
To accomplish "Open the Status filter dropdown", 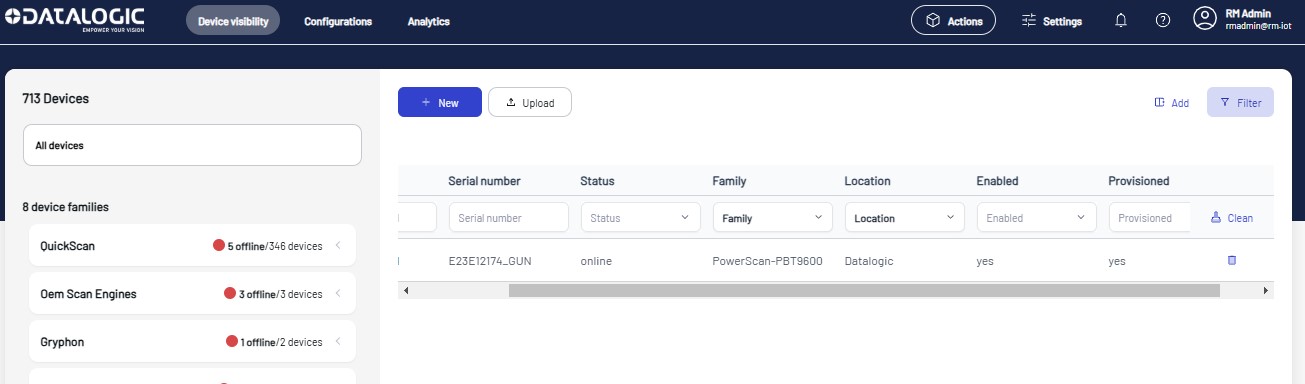I will (x=641, y=217).
